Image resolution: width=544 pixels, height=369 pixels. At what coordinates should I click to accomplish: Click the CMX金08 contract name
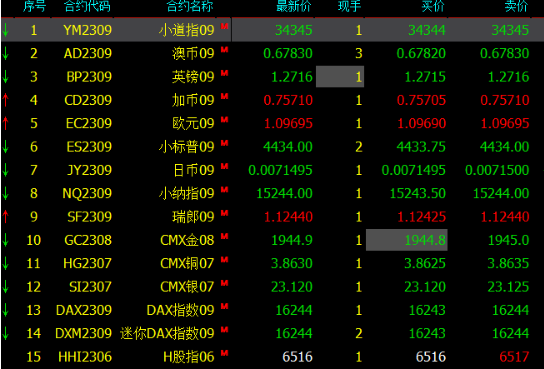tap(187, 240)
